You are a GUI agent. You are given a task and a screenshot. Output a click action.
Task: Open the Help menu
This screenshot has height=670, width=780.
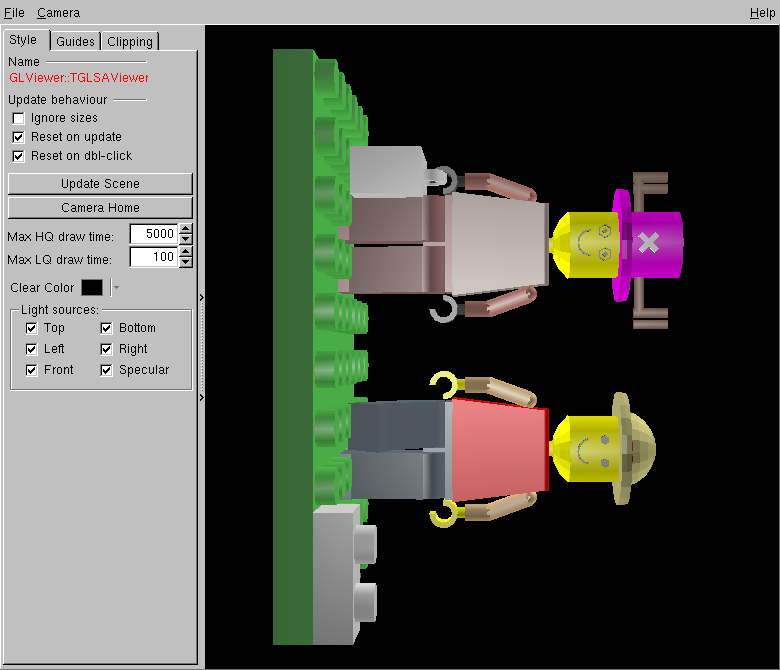pos(762,12)
